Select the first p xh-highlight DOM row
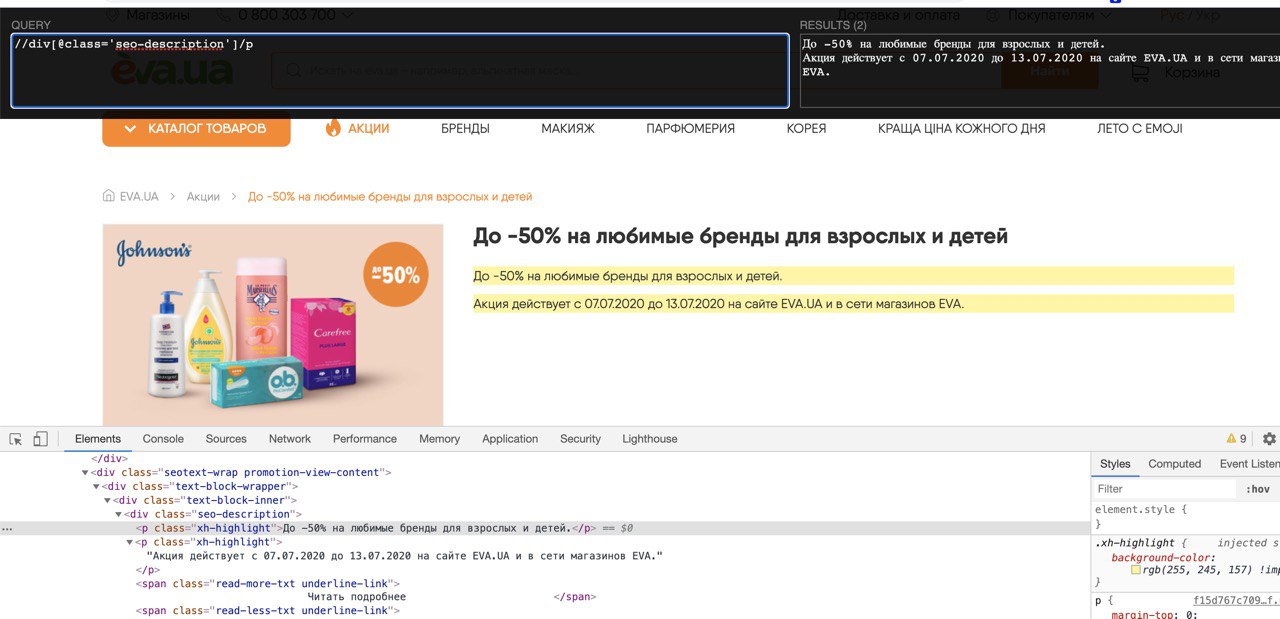Viewport: 1280px width, 619px height. [x=545, y=528]
